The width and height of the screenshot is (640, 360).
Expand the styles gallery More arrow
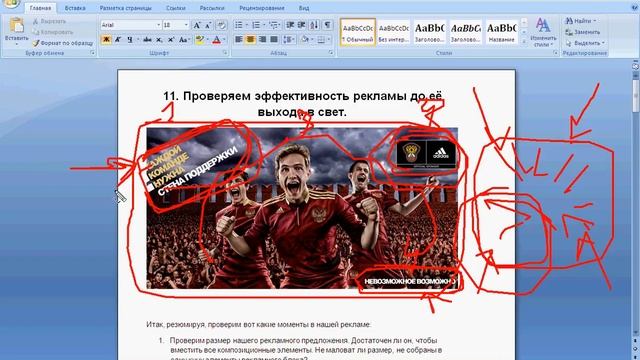524,42
